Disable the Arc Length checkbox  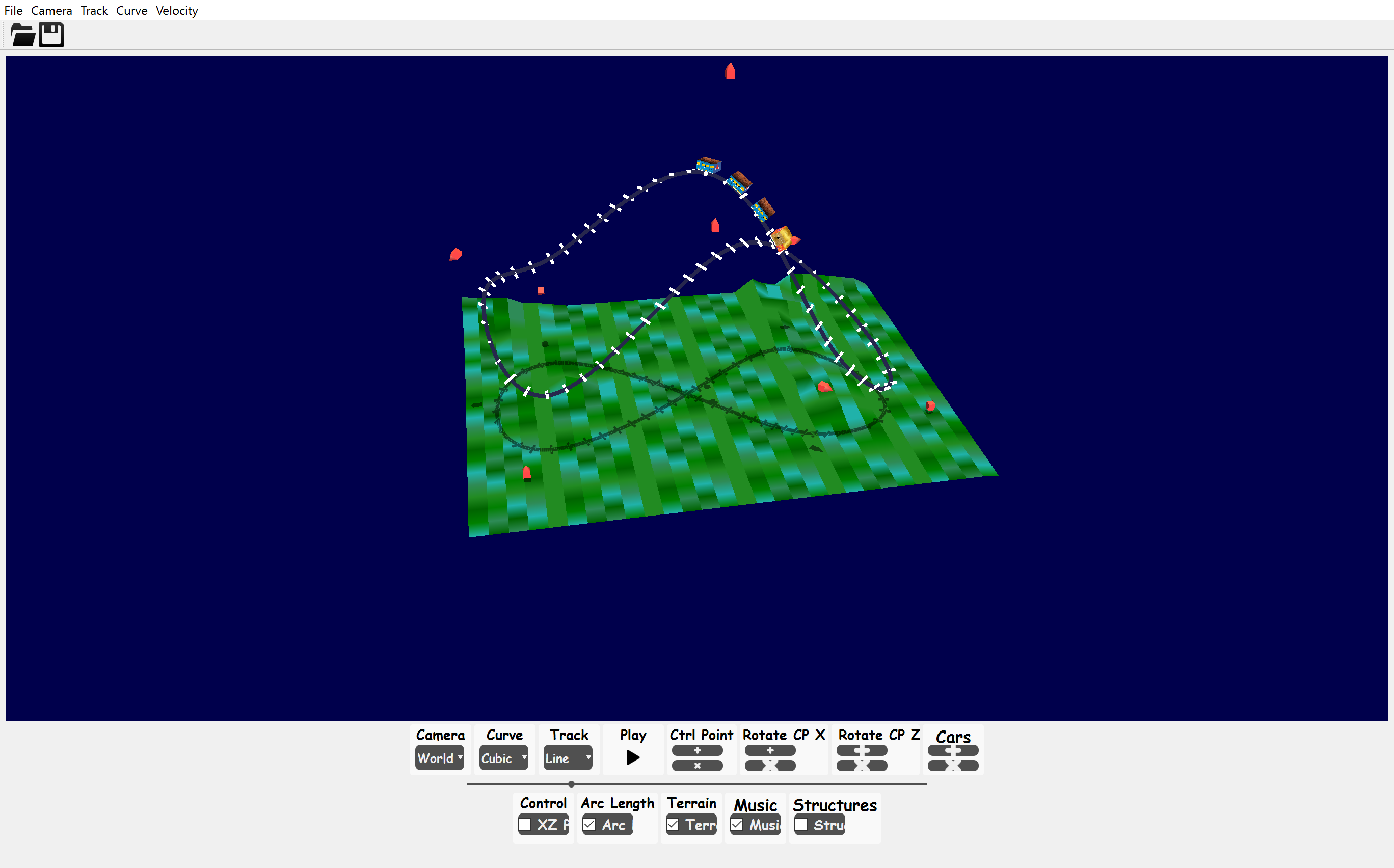pyautogui.click(x=589, y=825)
